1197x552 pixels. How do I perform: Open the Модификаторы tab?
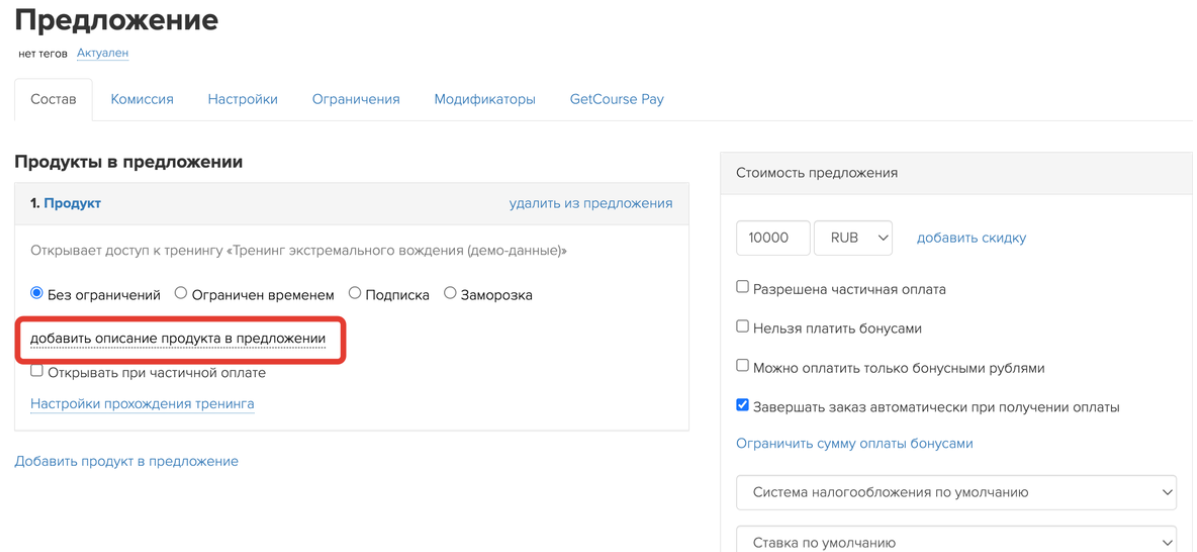[485, 99]
